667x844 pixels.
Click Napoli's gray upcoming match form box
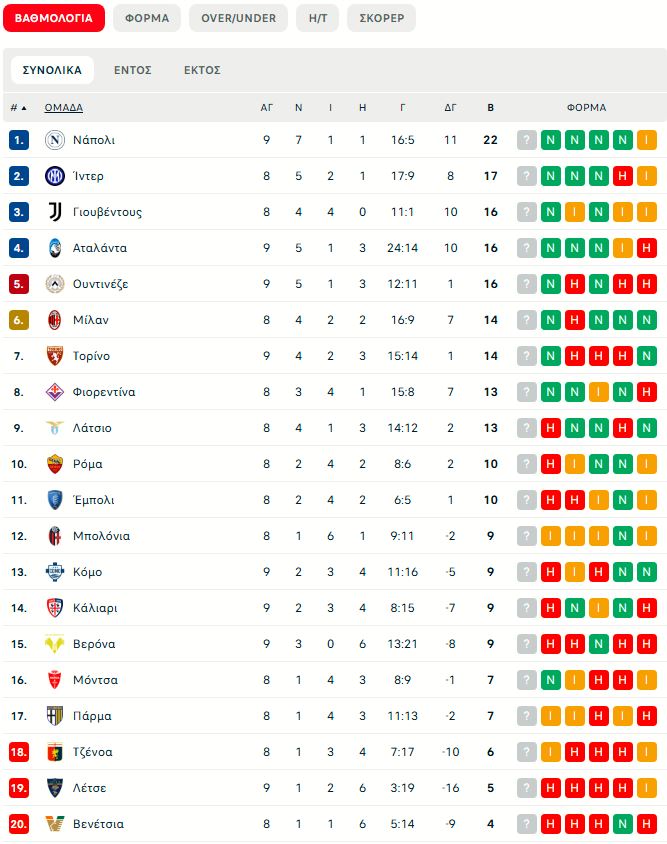pos(527,140)
